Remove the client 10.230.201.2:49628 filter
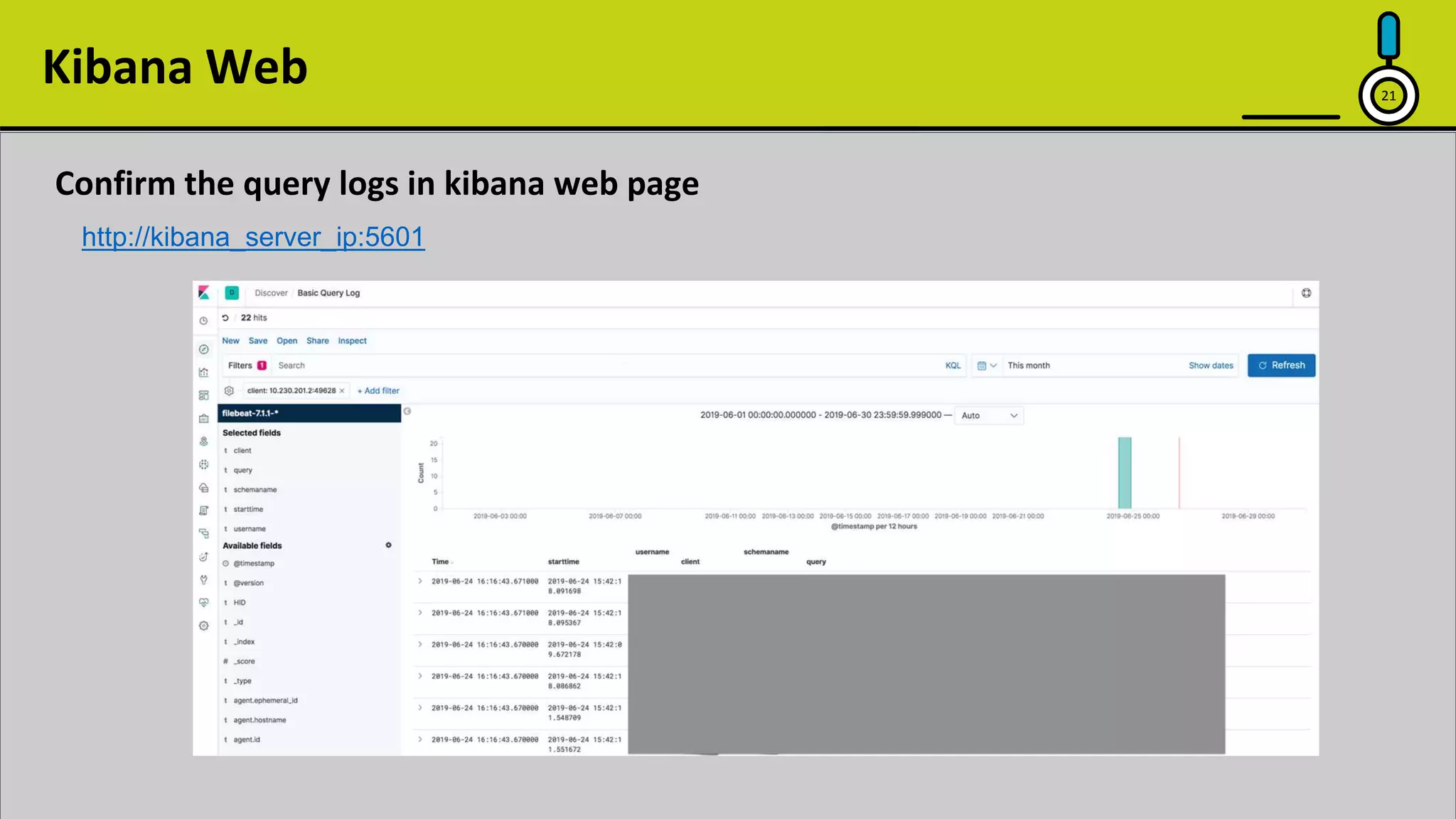This screenshot has width=1456, height=819. [342, 390]
